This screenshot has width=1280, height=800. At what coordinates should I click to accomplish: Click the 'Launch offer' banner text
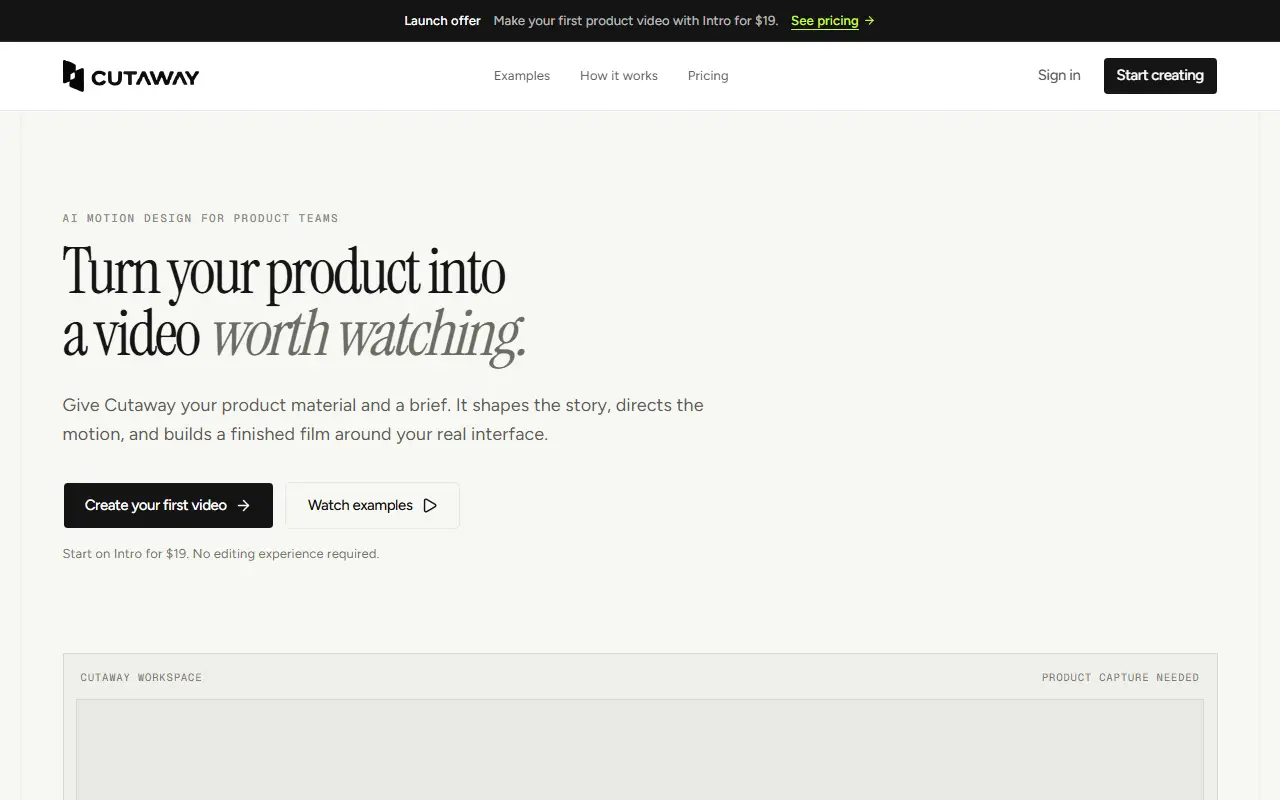(442, 21)
